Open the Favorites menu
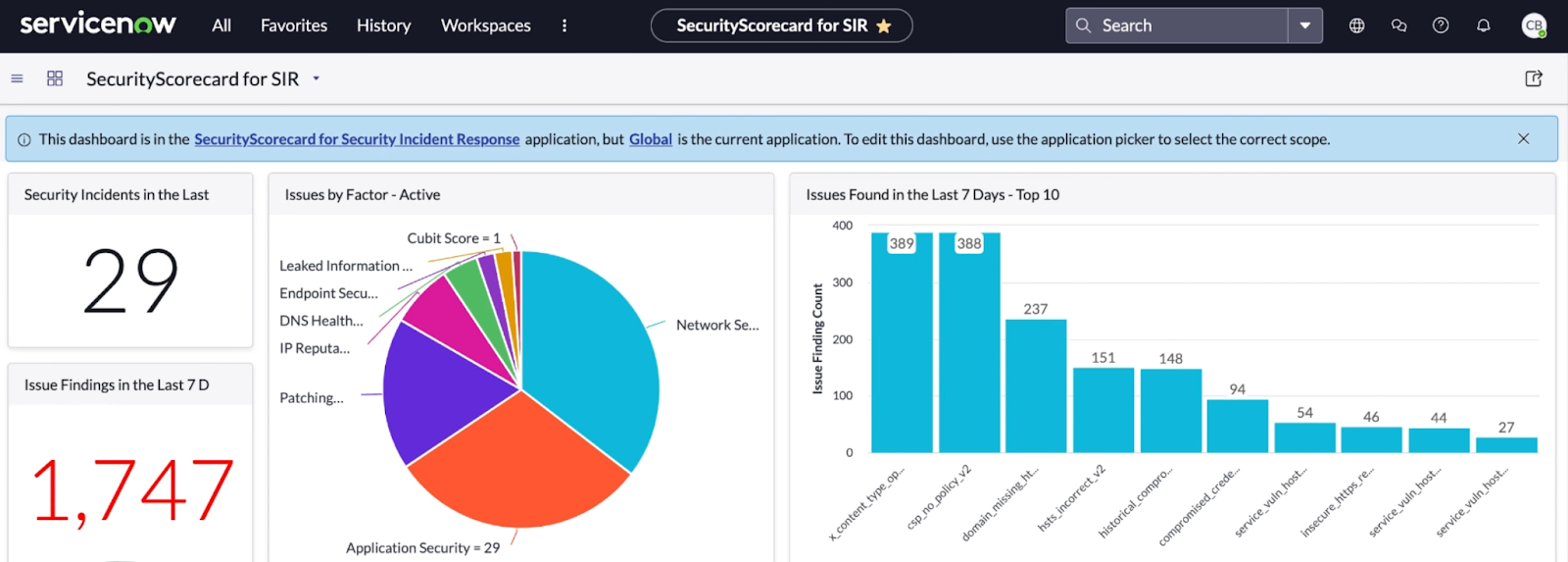 pyautogui.click(x=294, y=26)
